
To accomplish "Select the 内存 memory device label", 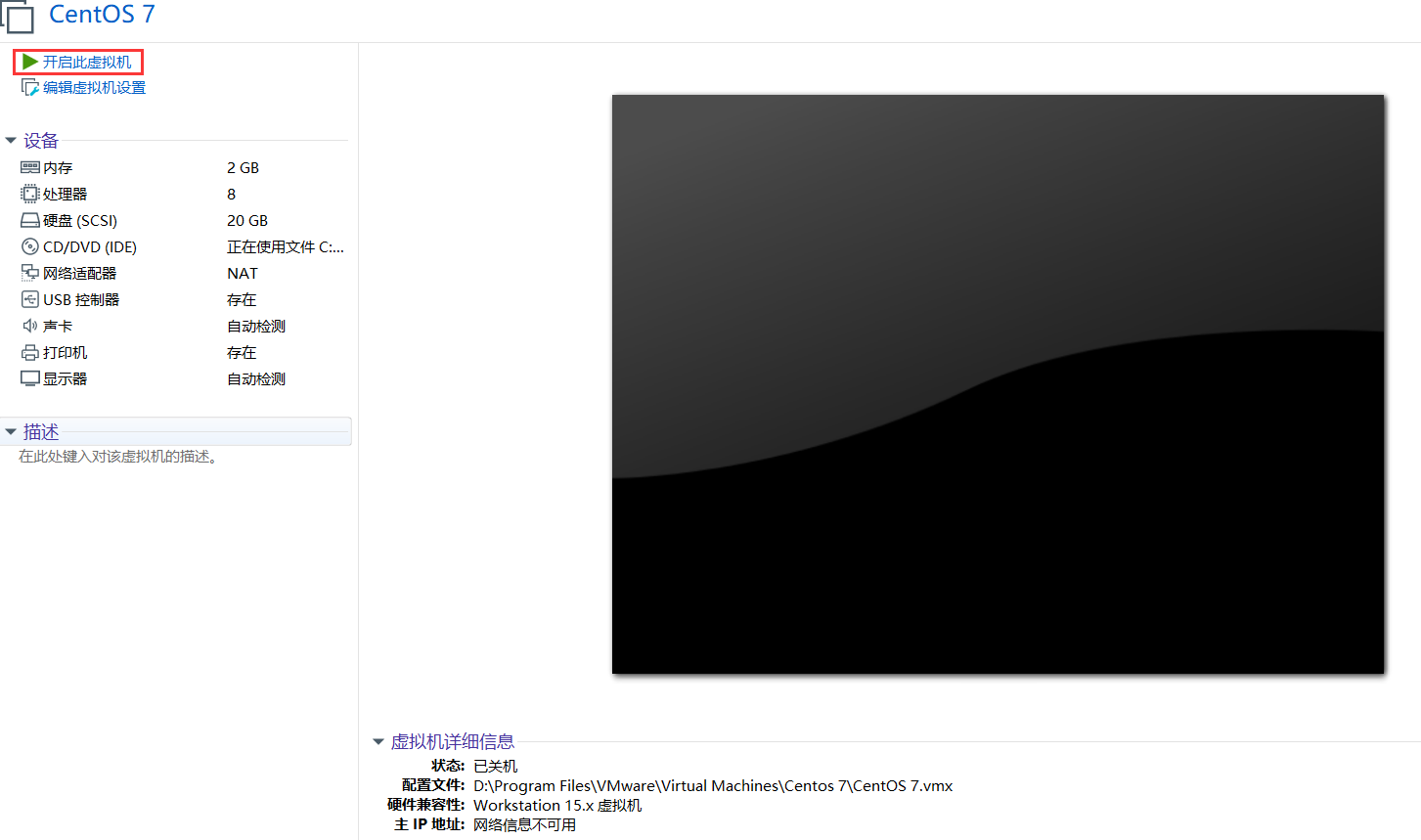I will tap(58, 168).
